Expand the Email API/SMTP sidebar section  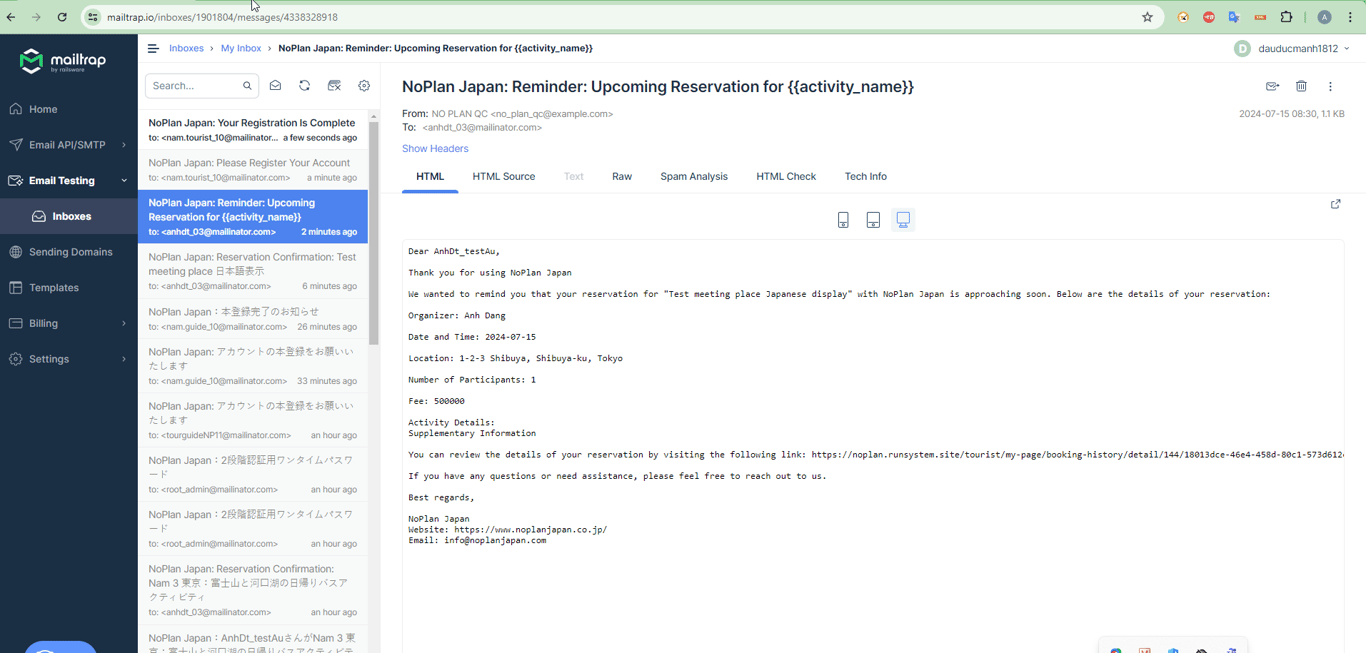click(69, 145)
